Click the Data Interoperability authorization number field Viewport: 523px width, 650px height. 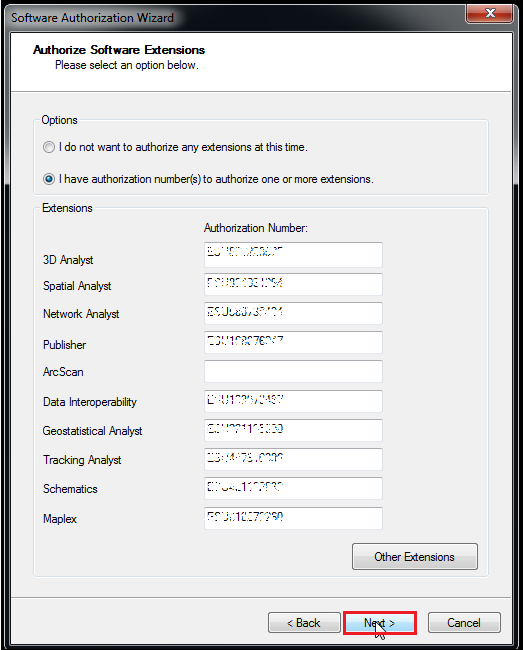point(293,401)
